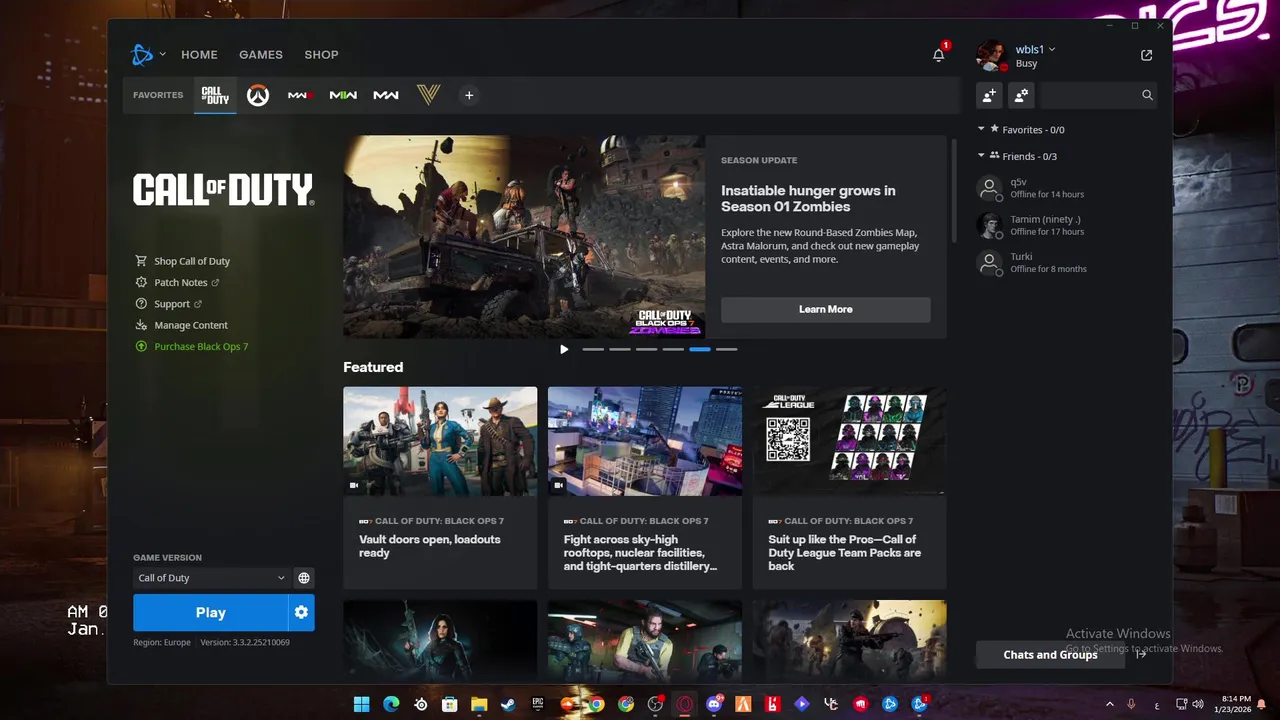Select the active blue slide indicator
1280x720 pixels.
click(x=700, y=349)
